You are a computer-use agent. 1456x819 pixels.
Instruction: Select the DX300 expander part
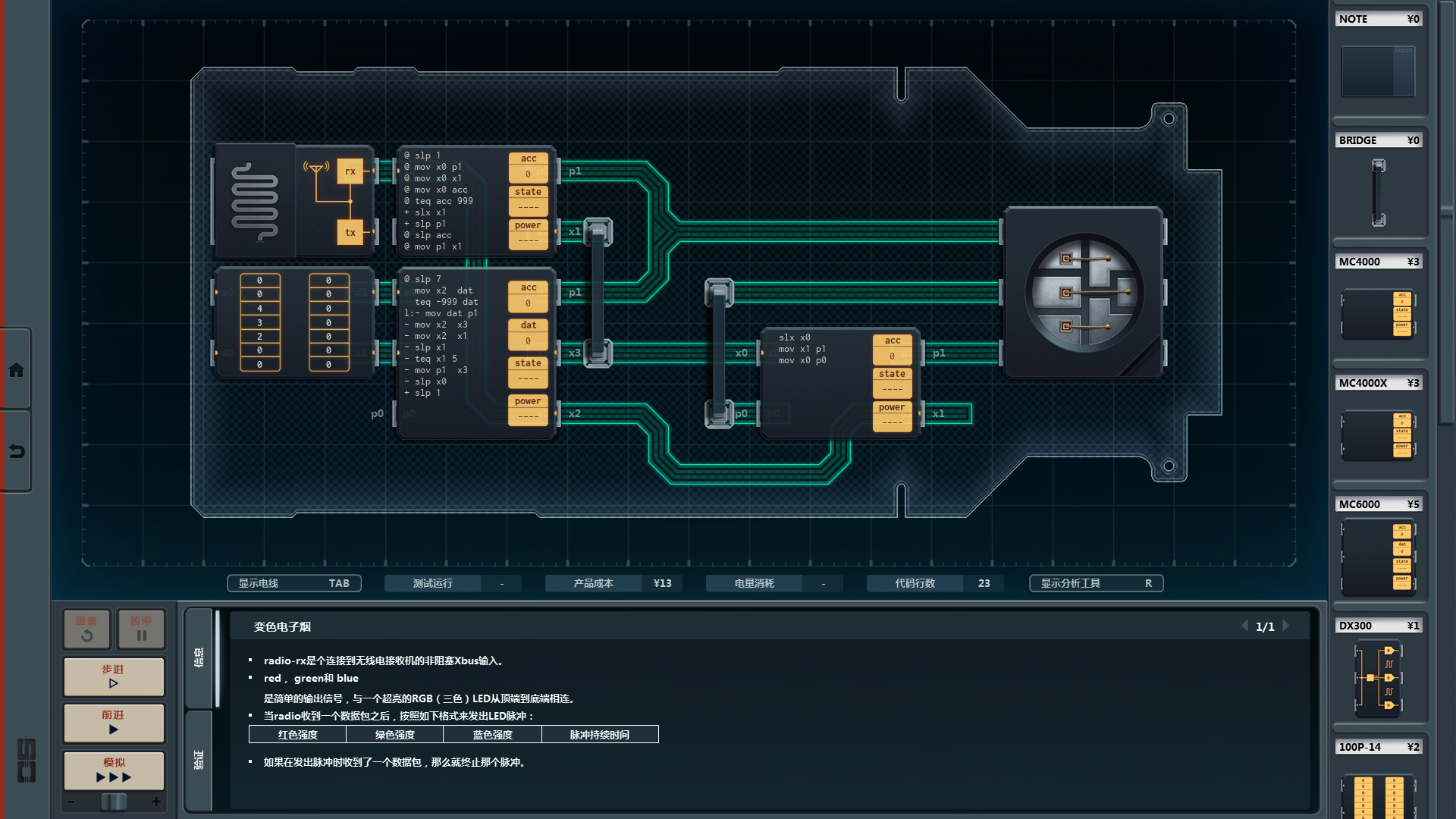tap(1378, 677)
